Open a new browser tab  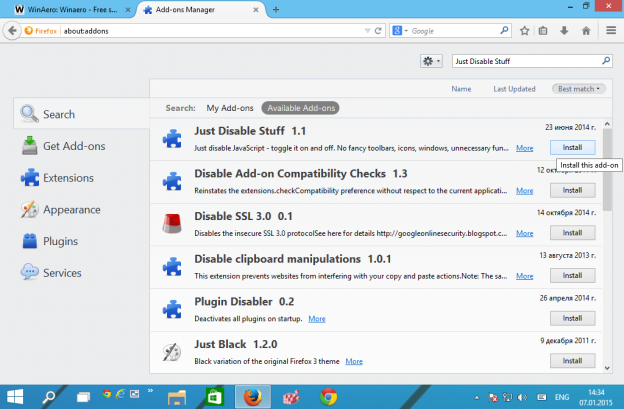coord(276,10)
